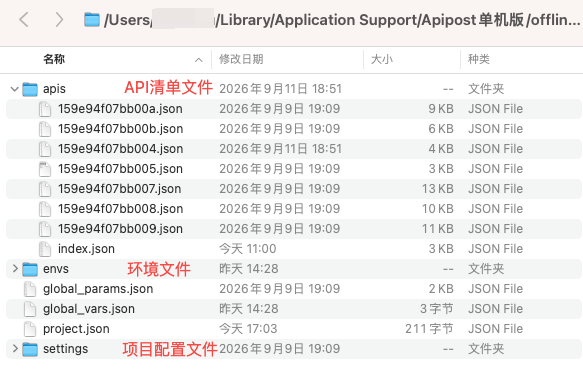Click file icon of index.json
The image size is (583, 371).
(x=45, y=249)
